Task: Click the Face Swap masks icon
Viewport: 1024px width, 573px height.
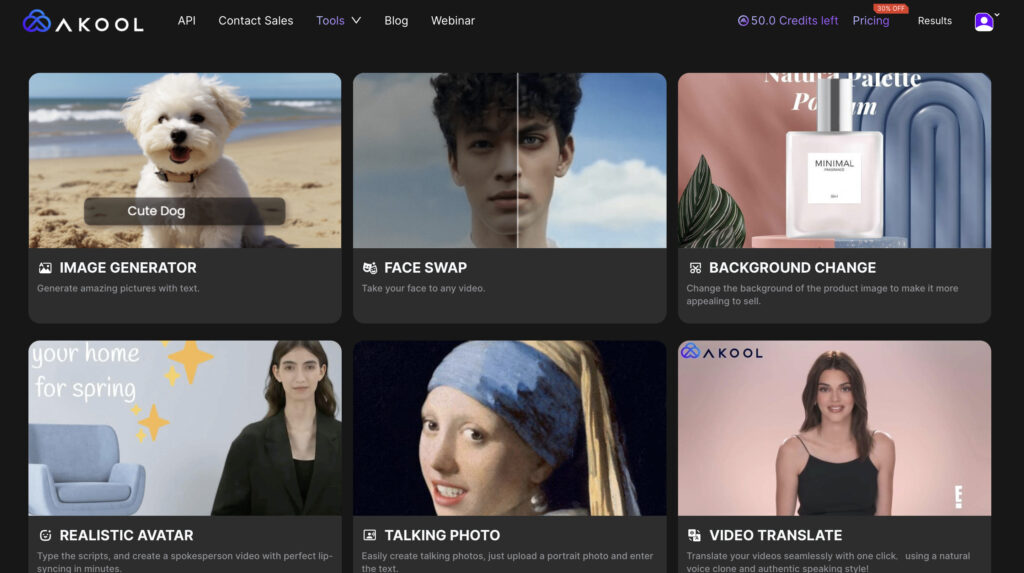Action: coord(370,268)
